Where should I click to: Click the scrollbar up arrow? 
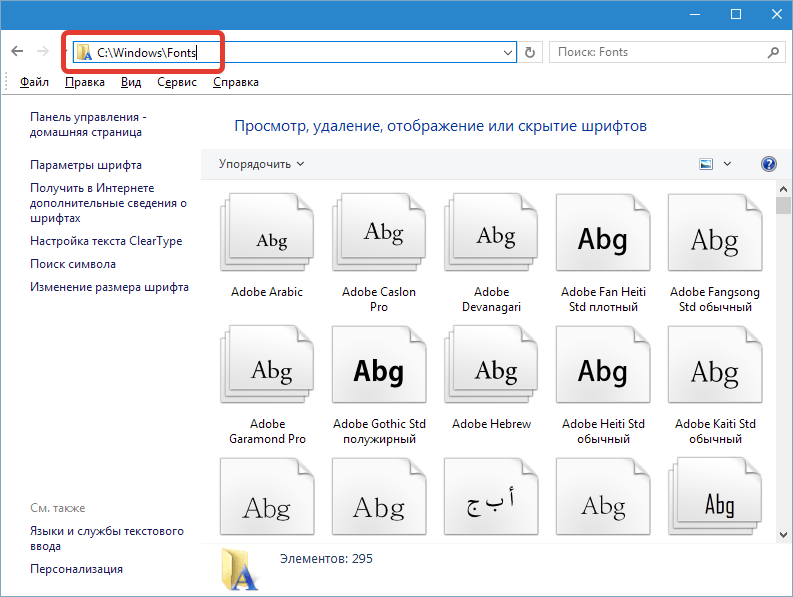783,189
